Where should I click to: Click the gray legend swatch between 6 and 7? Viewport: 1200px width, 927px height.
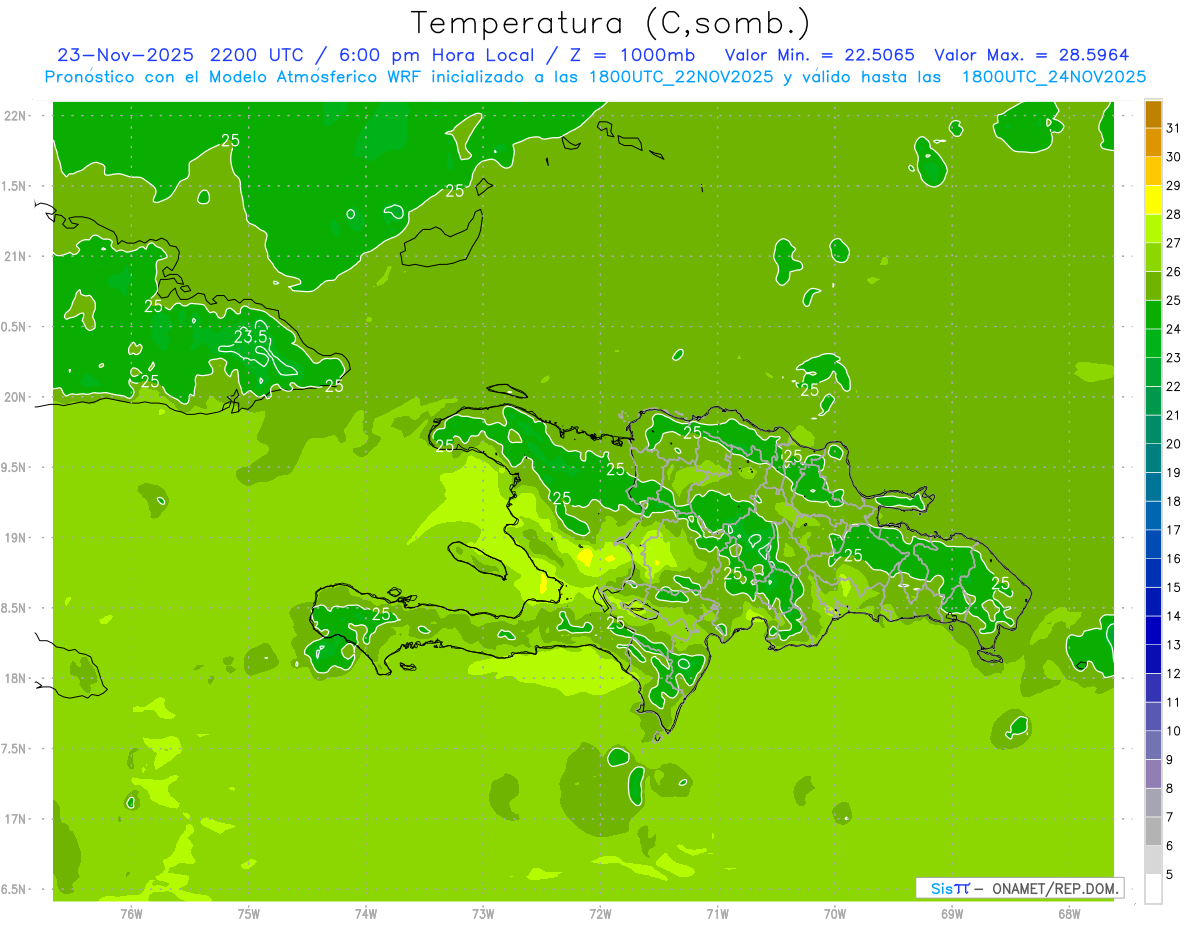point(1153,831)
